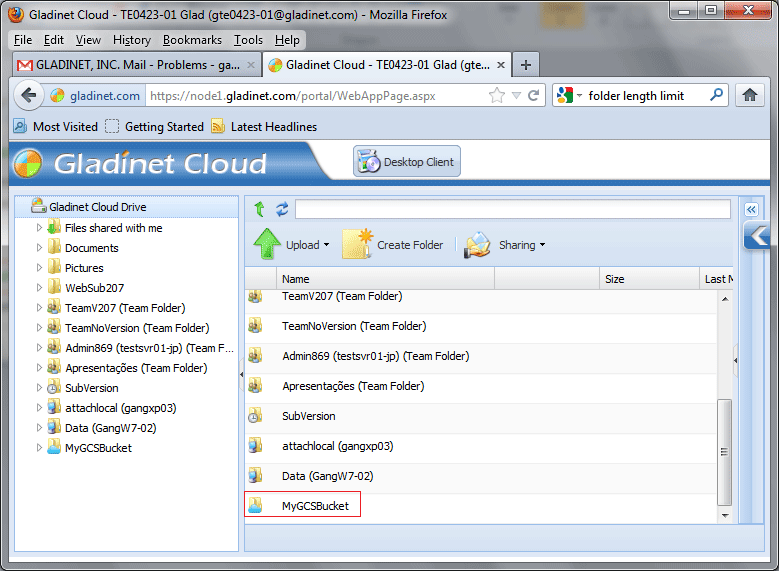Click the Admin869 team folder icon in file list
Image resolution: width=779 pixels, height=571 pixels.
255,356
